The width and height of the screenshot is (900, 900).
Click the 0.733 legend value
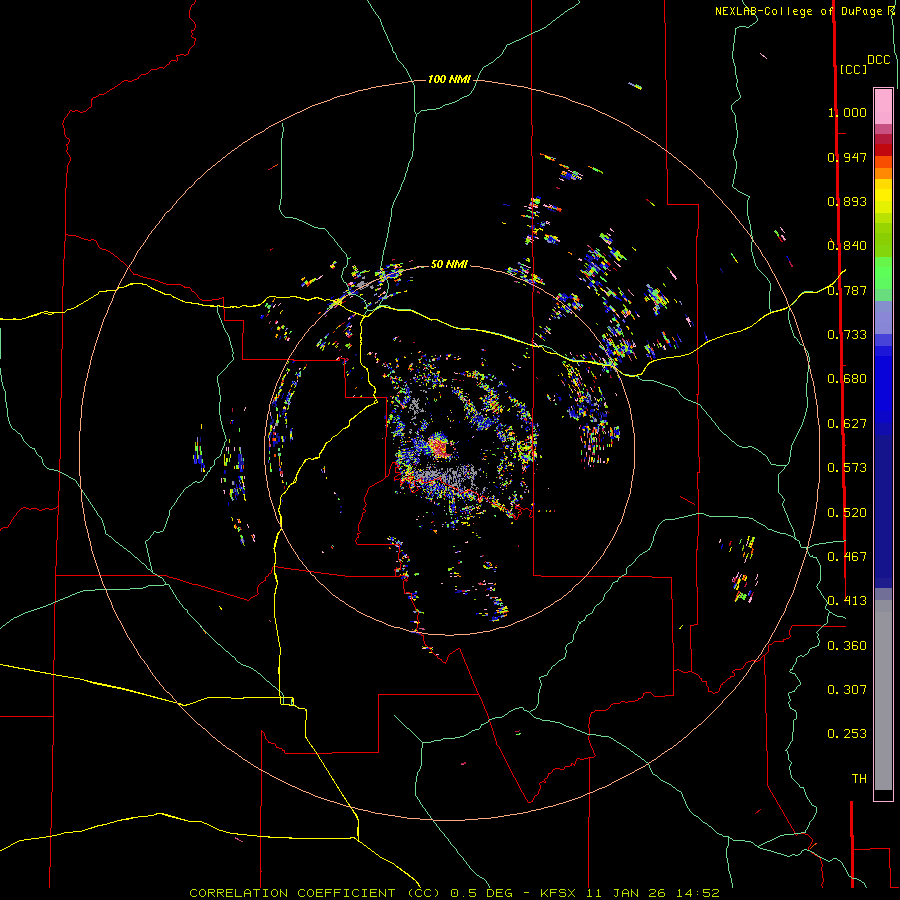coord(847,335)
